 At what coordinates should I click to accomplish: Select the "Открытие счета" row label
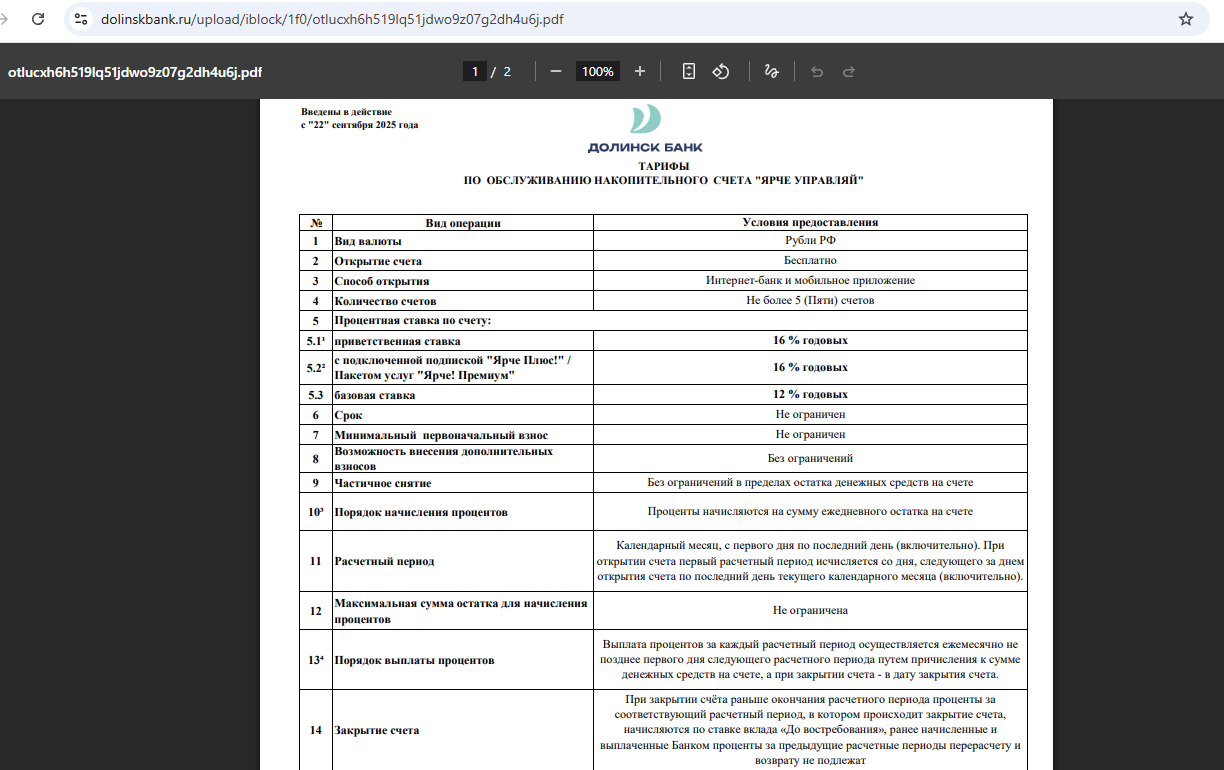point(378,261)
